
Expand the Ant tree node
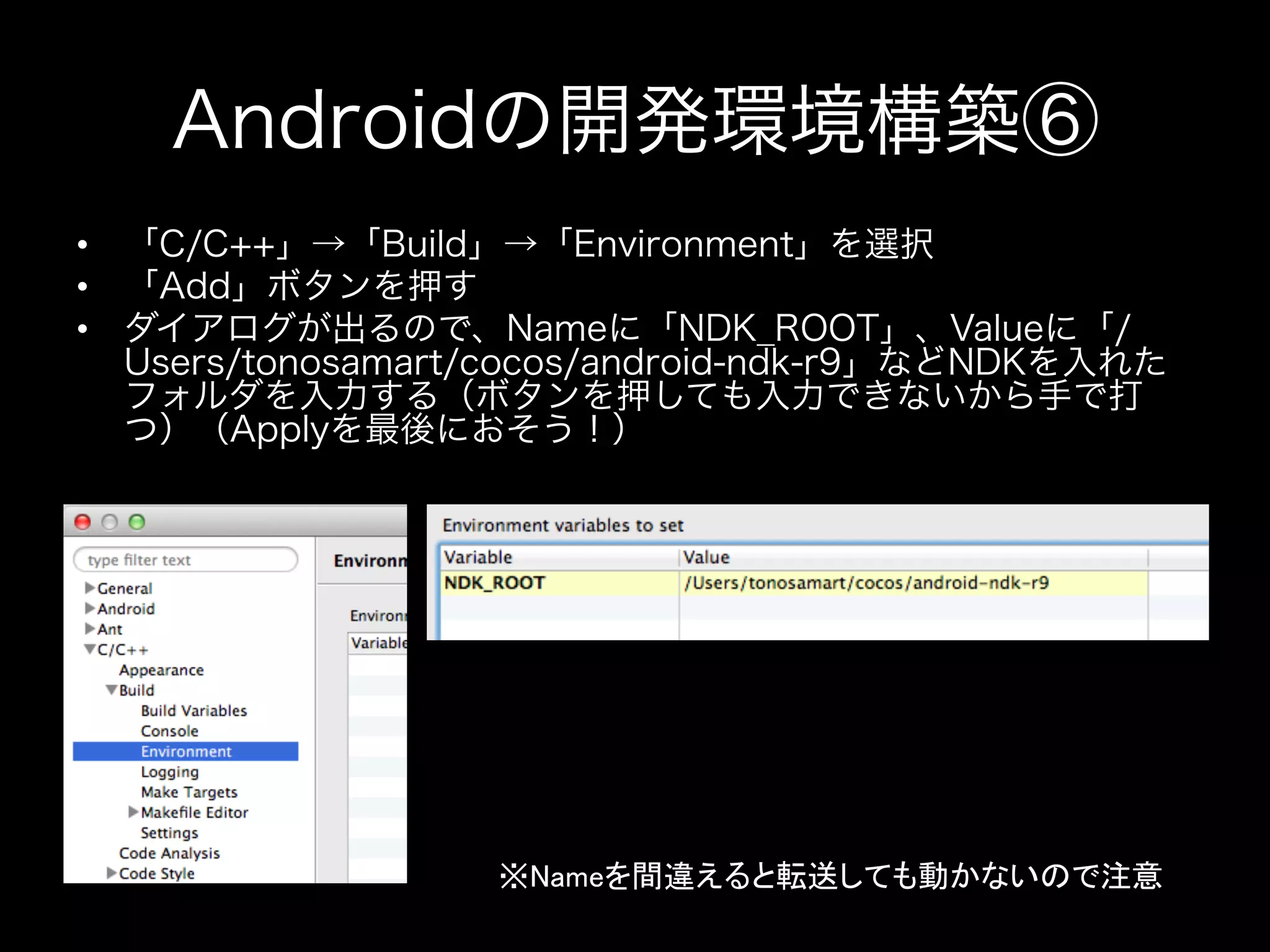click(90, 628)
